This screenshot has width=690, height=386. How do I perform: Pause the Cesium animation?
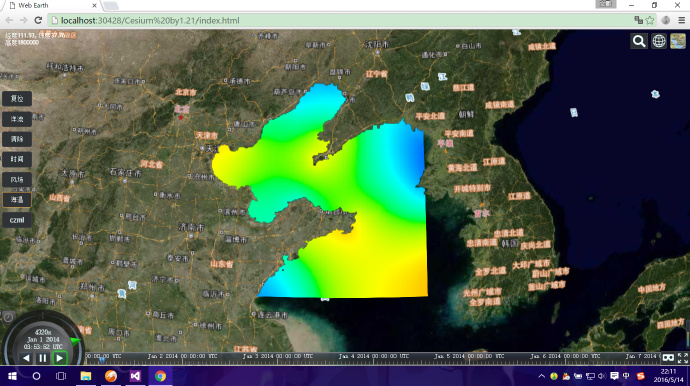[x=43, y=358]
